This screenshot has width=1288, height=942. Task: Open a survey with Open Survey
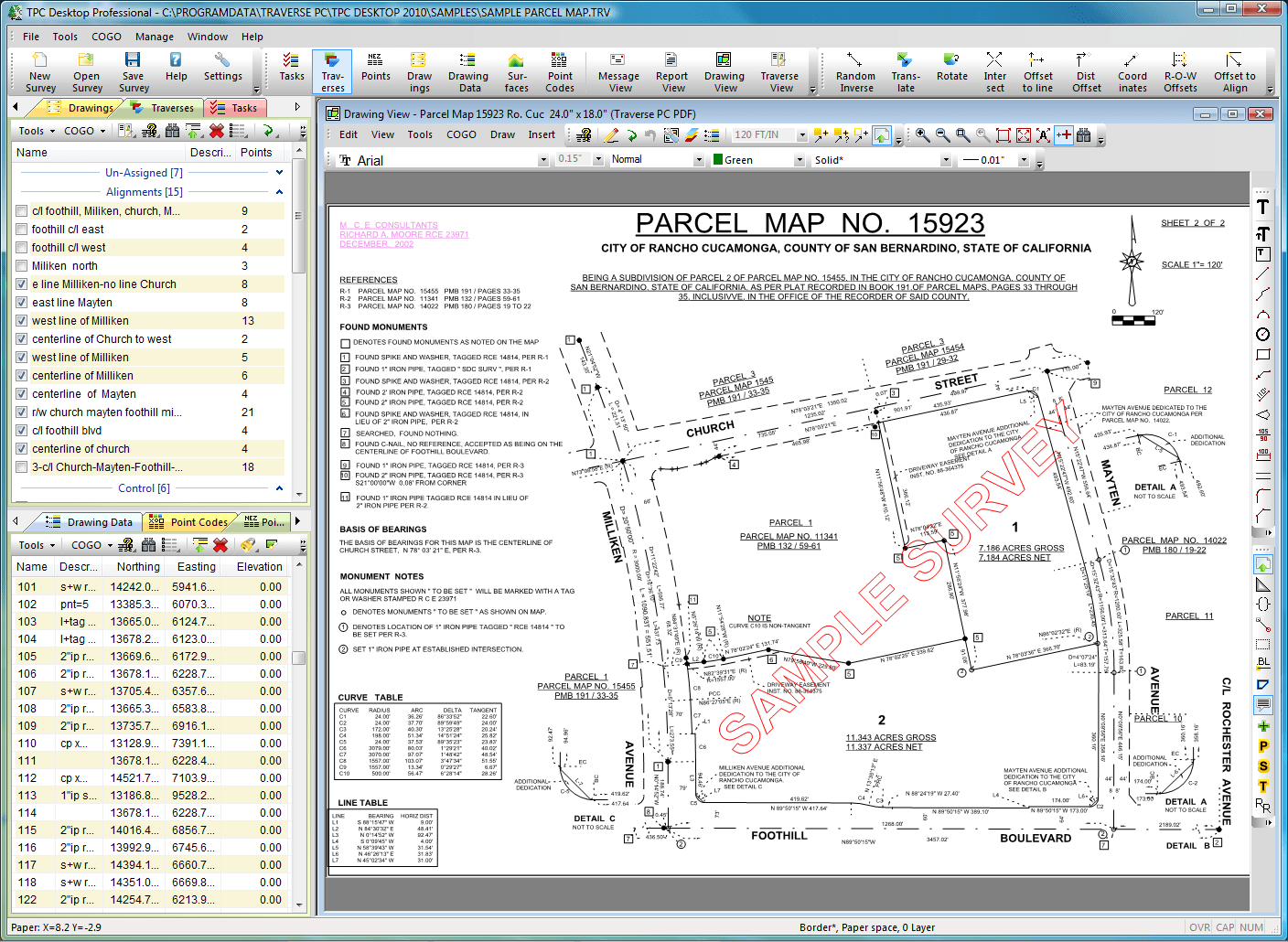[x=87, y=72]
